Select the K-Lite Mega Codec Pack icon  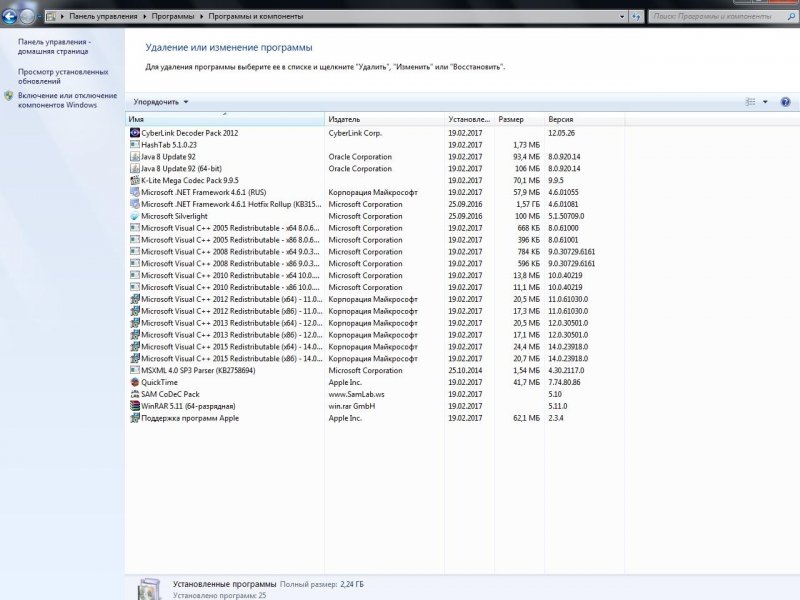(x=135, y=180)
